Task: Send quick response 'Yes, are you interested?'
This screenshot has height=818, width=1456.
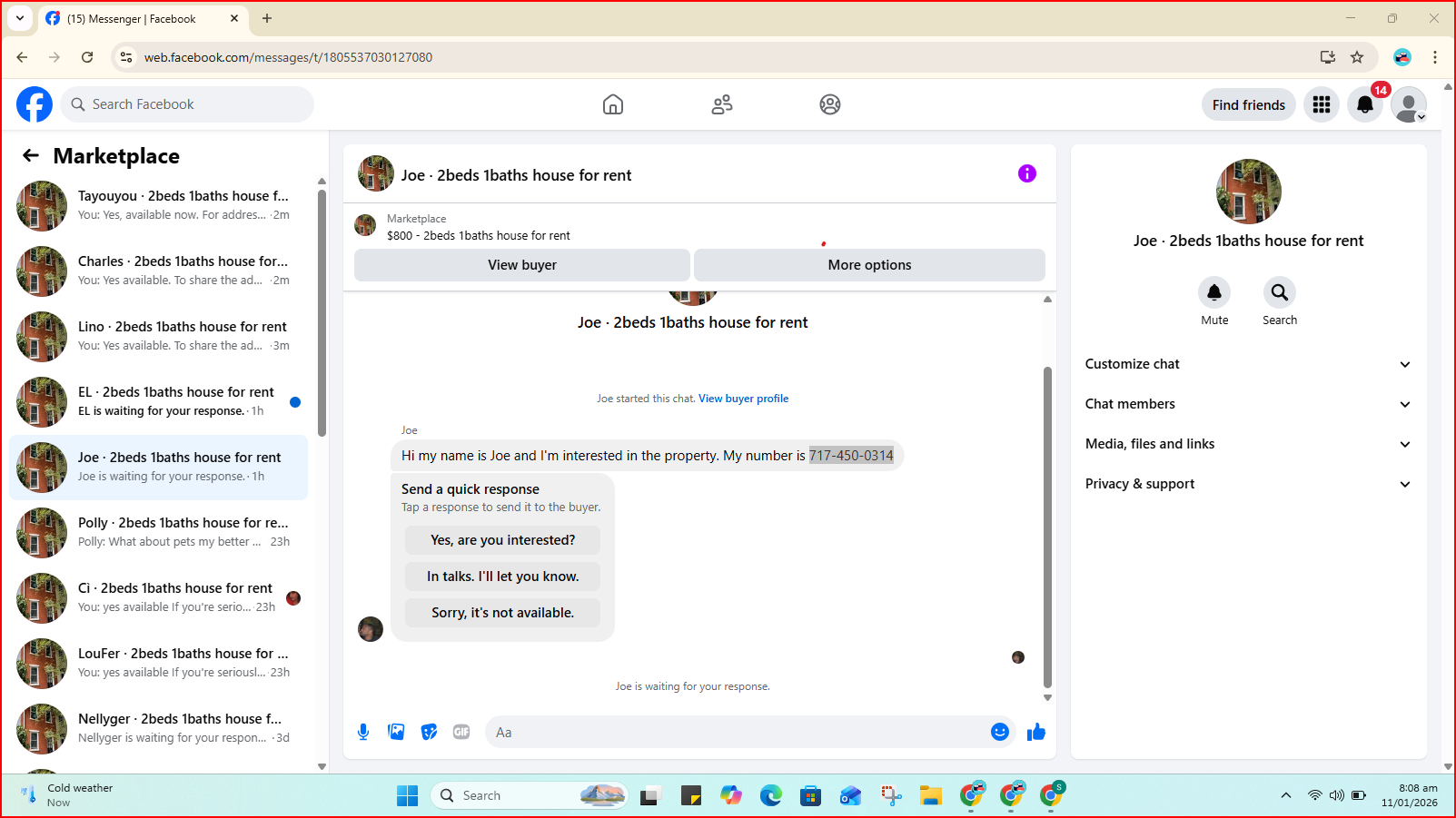Action: click(x=502, y=540)
